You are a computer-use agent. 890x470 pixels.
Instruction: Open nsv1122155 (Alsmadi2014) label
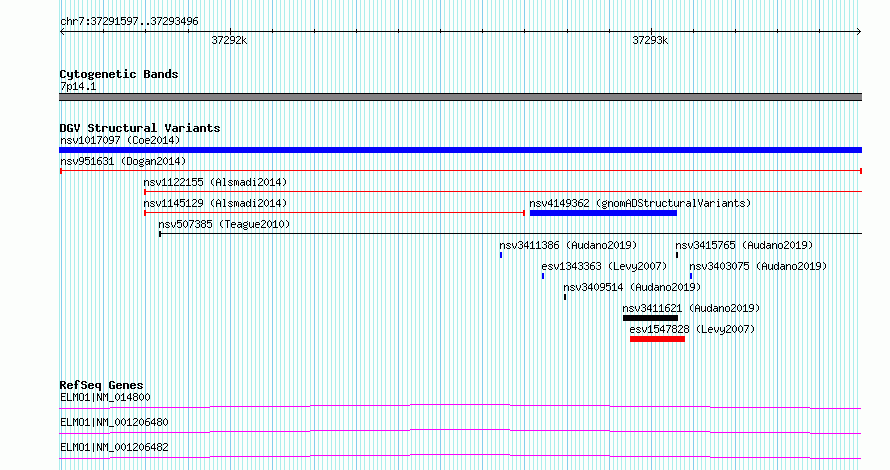[x=215, y=182]
